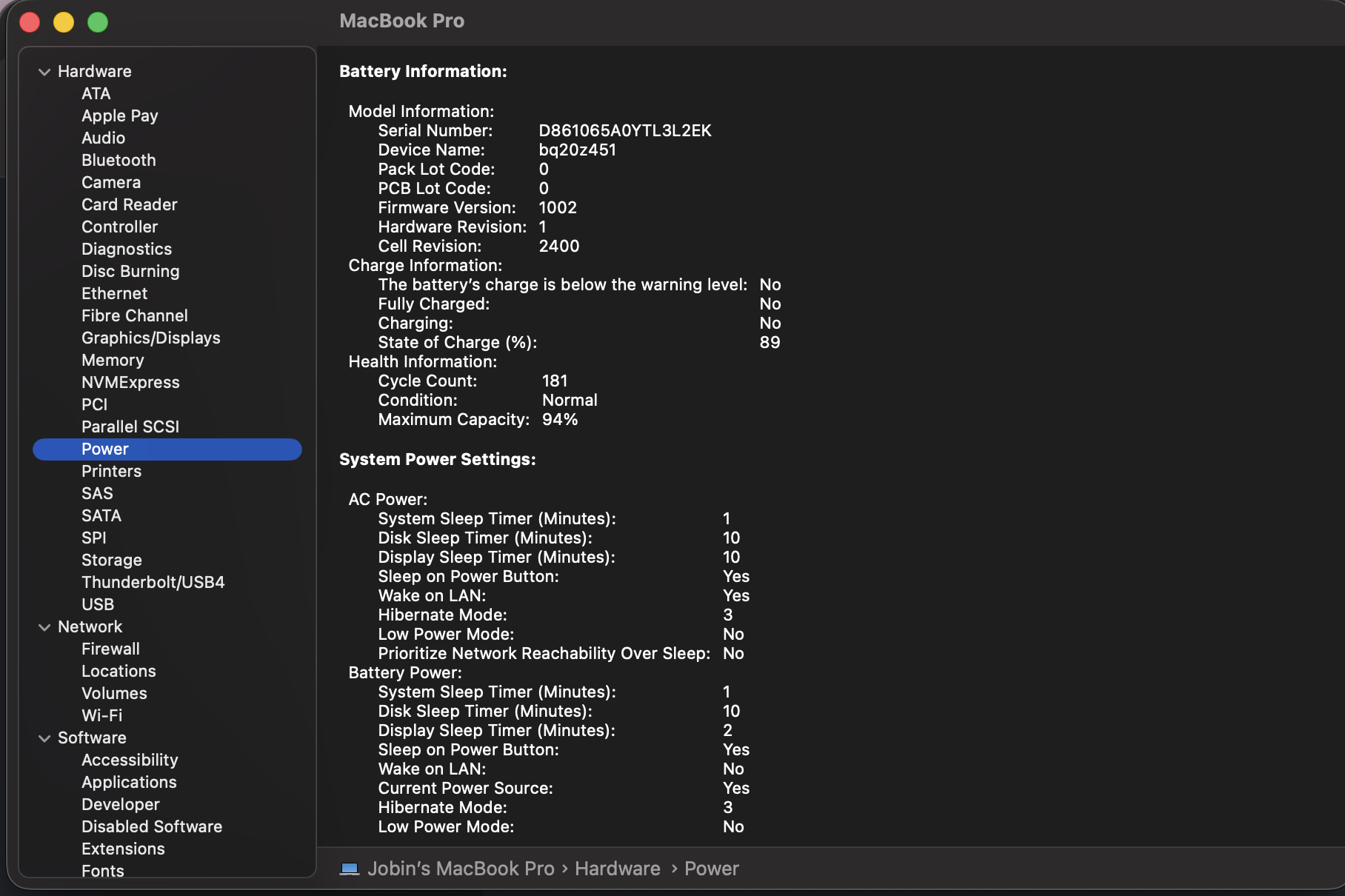The height and width of the screenshot is (896, 1345).
Task: Select SAS in the Hardware list
Action: (97, 493)
